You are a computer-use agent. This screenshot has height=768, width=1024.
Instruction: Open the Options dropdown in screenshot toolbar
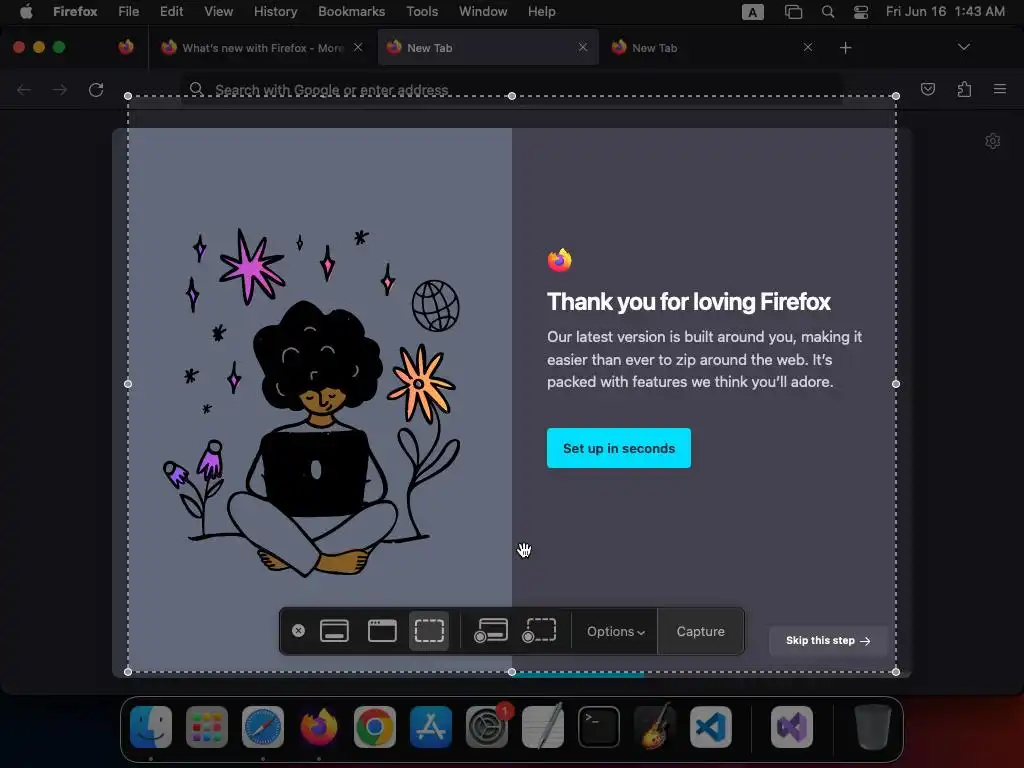click(x=615, y=632)
